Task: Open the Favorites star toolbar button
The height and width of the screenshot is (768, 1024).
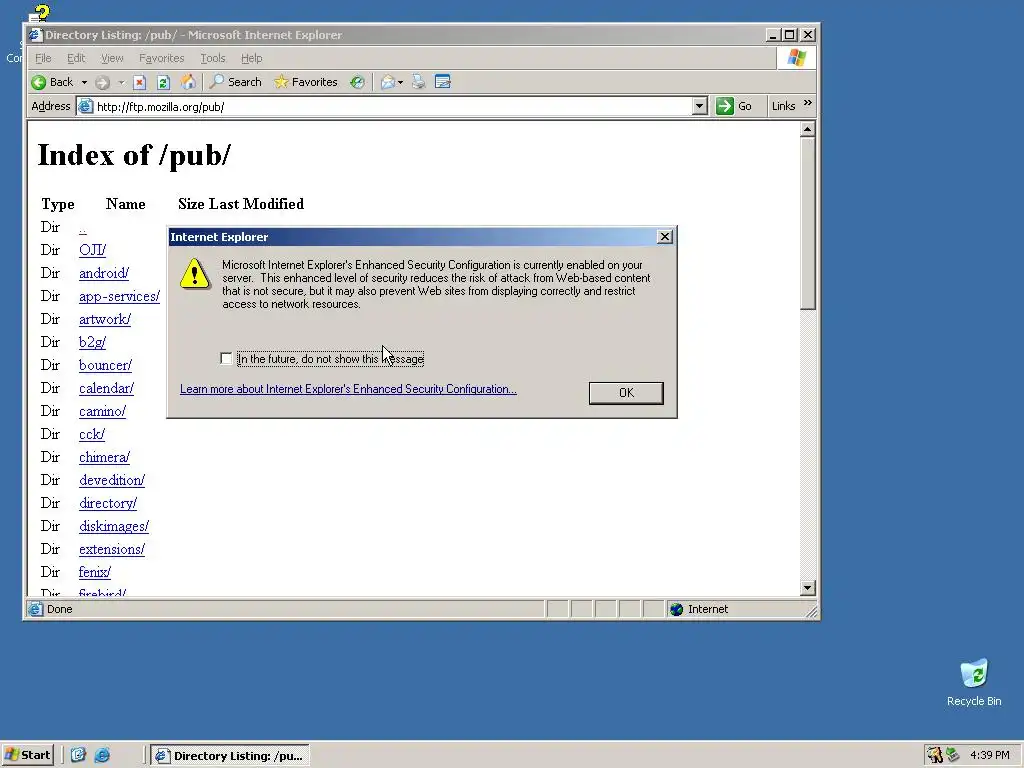Action: [x=306, y=82]
